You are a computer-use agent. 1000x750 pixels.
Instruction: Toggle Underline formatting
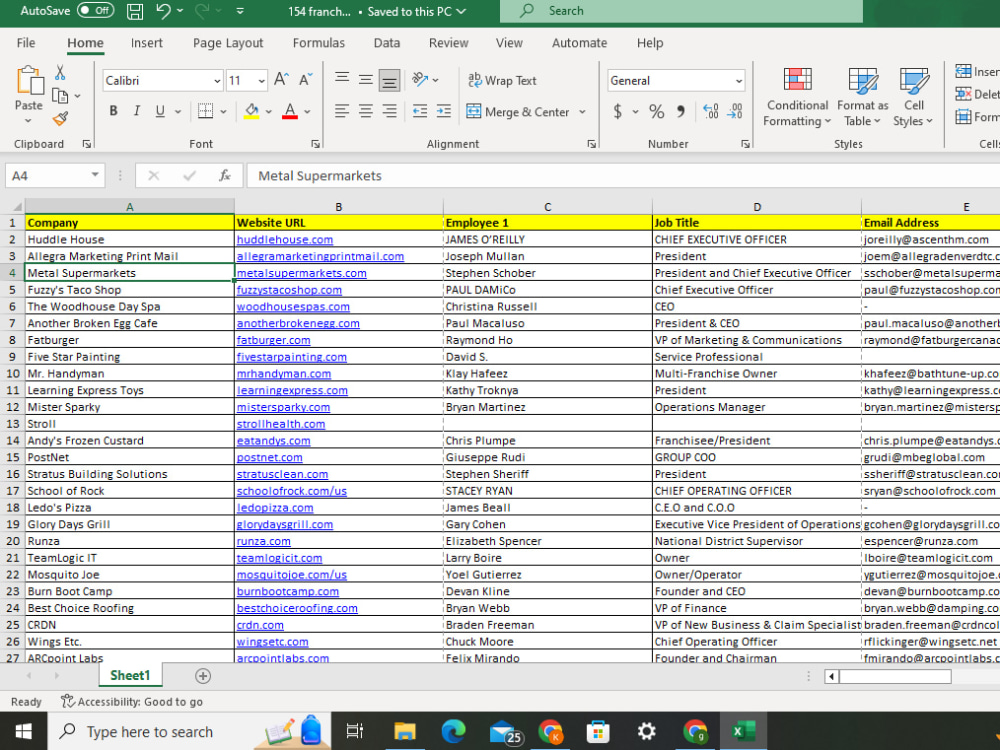click(160, 111)
